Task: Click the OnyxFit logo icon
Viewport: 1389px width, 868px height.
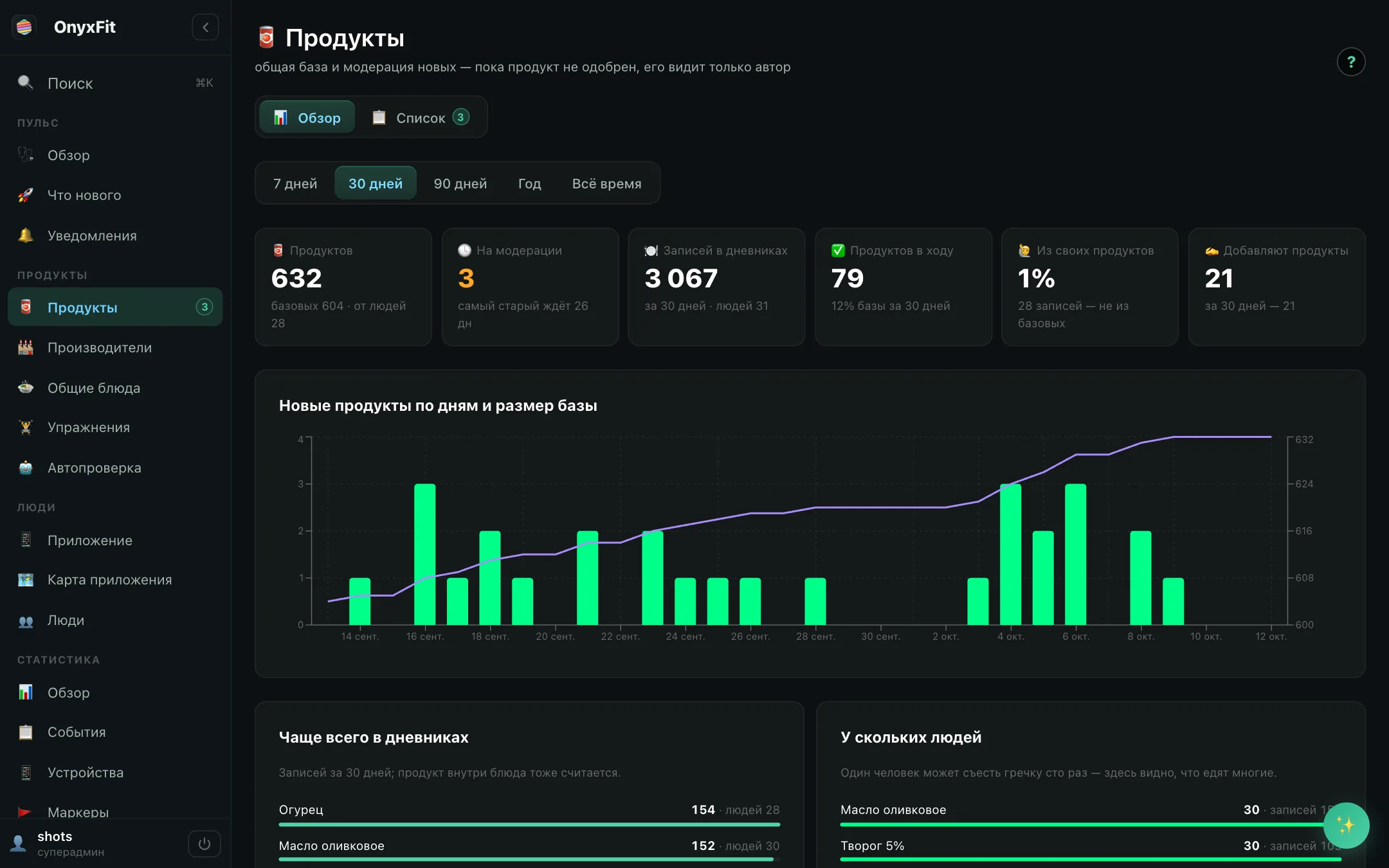Action: point(24,27)
